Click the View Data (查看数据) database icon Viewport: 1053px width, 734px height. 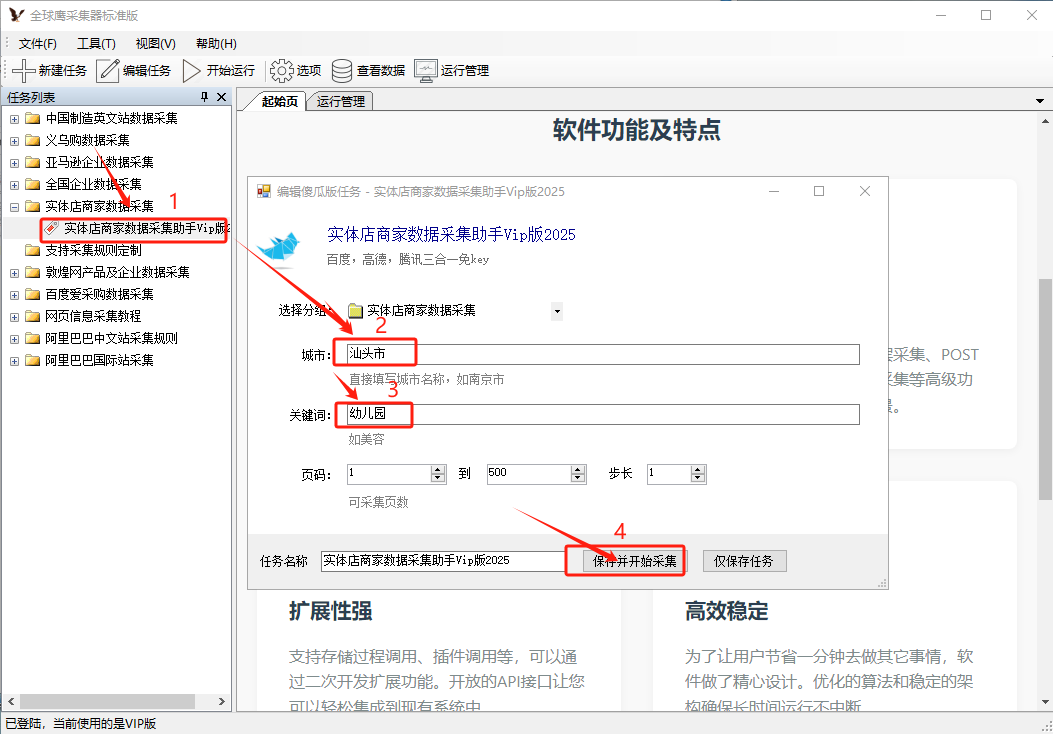point(342,71)
